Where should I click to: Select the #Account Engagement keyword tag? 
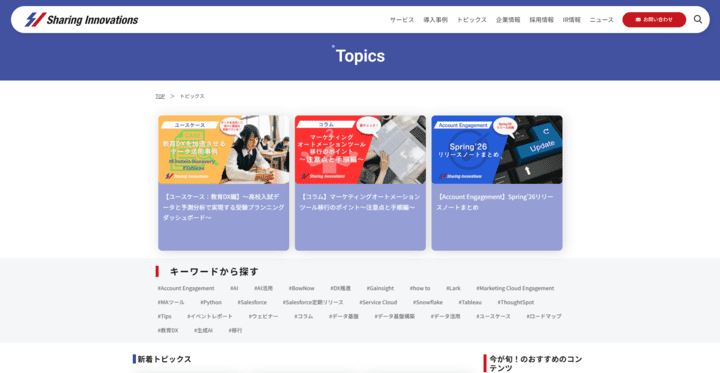point(186,288)
